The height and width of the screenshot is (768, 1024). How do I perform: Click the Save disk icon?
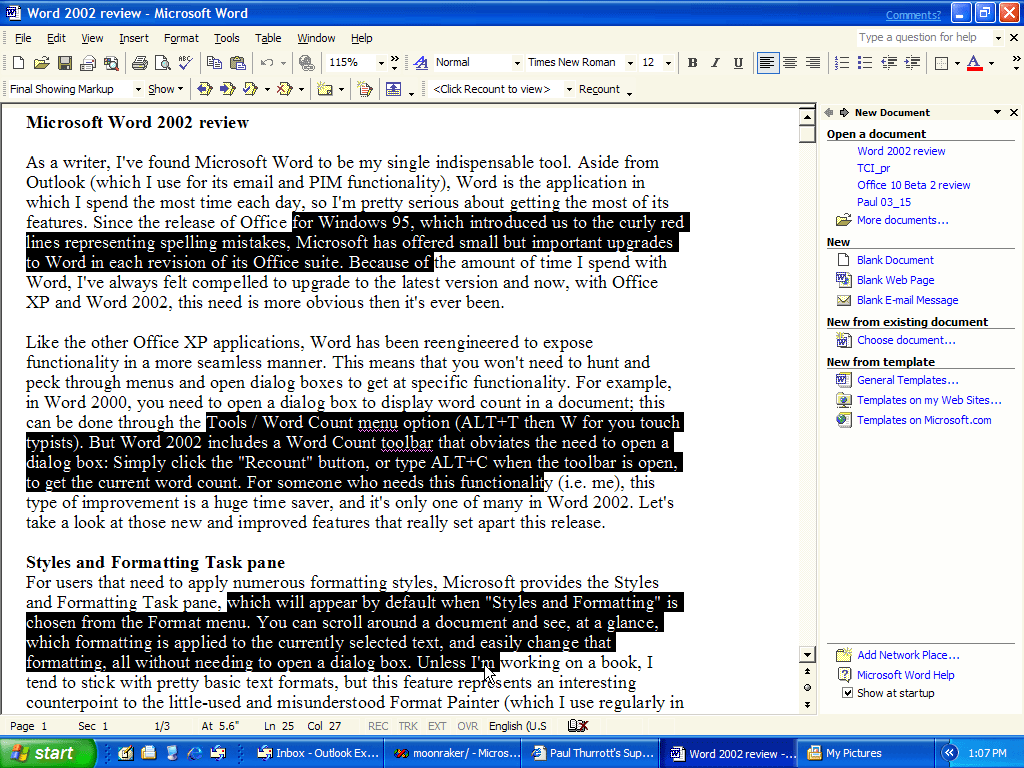click(64, 63)
